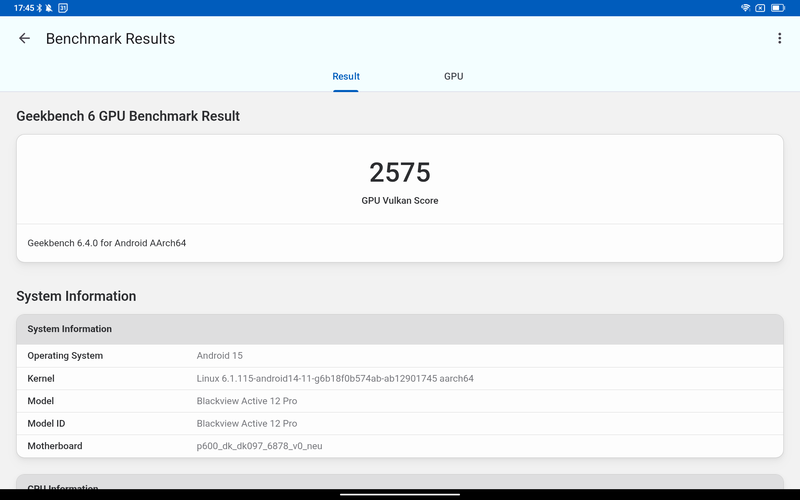The width and height of the screenshot is (800, 500).
Task: Tap the gray System Information table header
Action: [x=400, y=329]
